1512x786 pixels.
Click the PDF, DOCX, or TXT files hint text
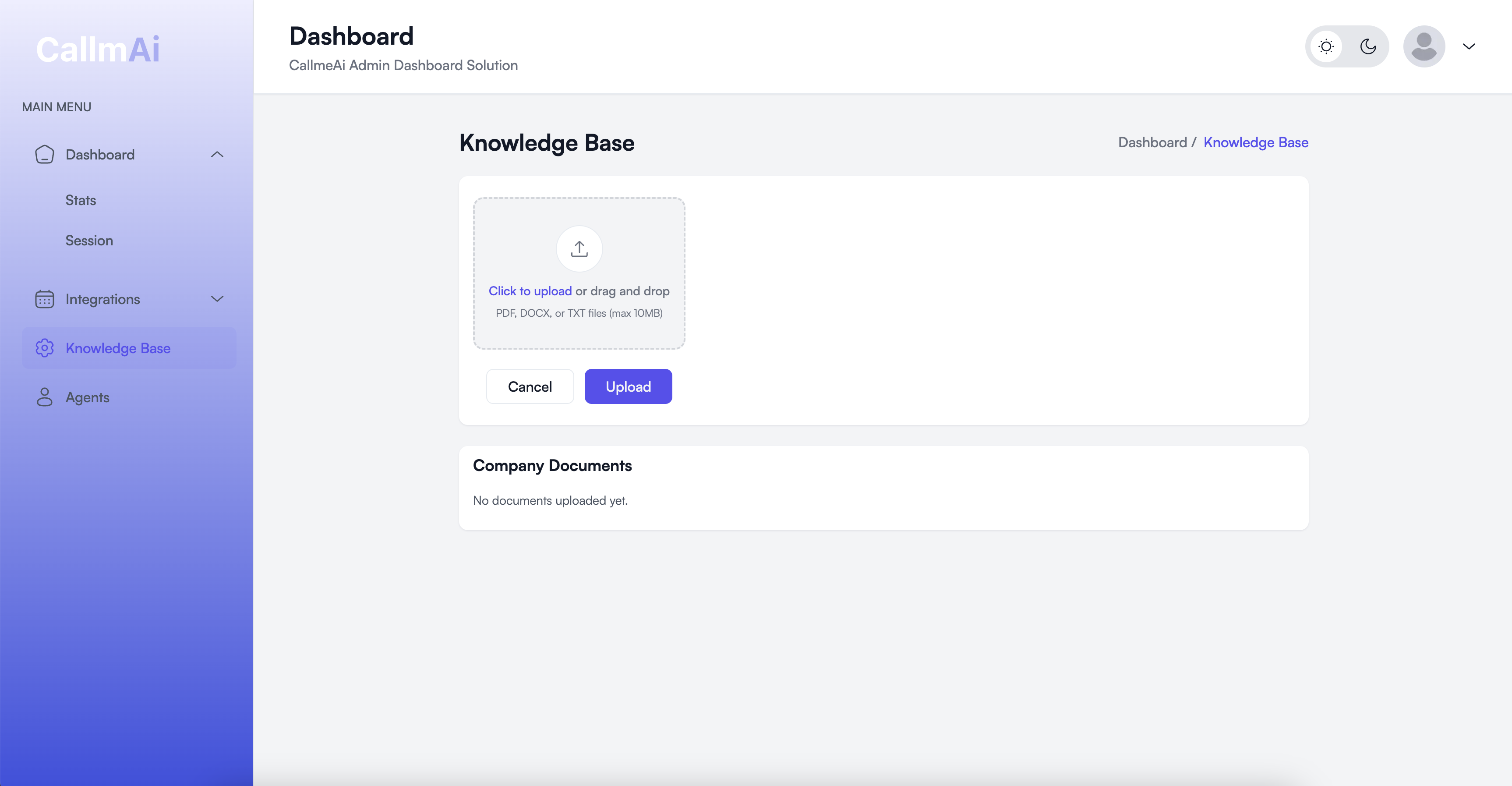click(x=579, y=313)
